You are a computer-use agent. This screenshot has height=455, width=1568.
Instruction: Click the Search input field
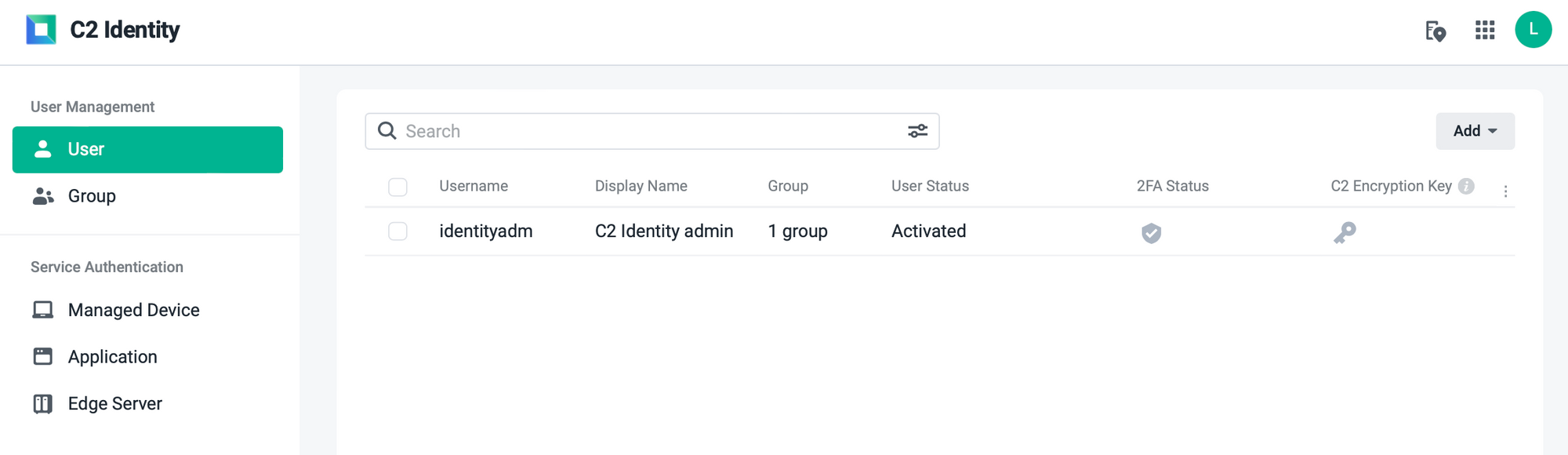(652, 131)
